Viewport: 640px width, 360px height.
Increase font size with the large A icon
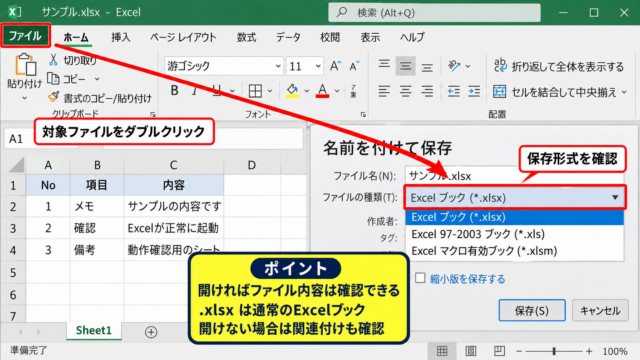click(x=336, y=66)
